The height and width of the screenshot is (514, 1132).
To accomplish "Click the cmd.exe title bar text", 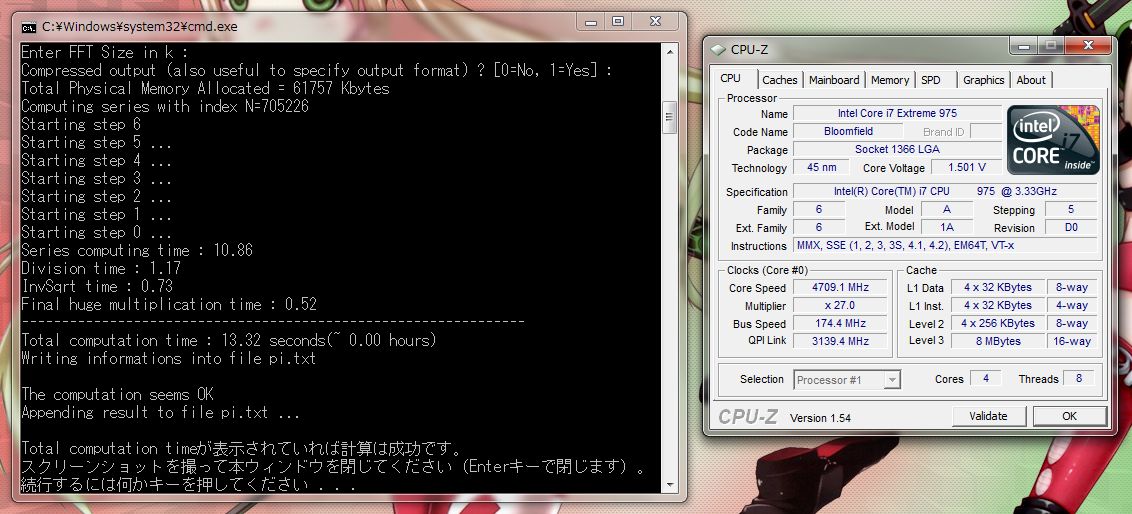I will pos(139,27).
